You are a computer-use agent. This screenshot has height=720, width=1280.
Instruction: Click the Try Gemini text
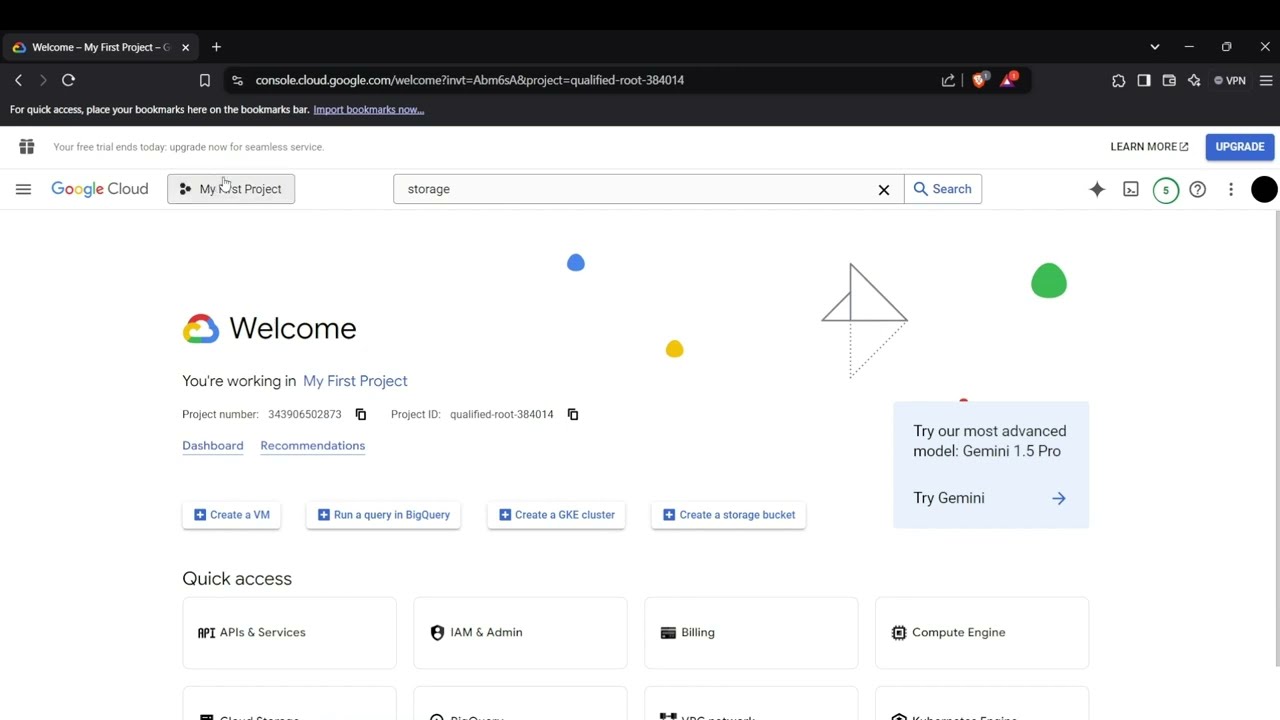[x=949, y=498]
